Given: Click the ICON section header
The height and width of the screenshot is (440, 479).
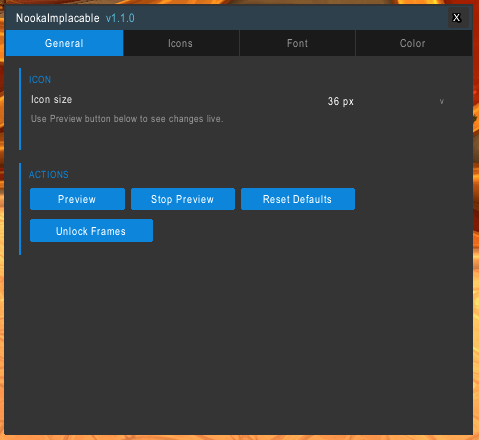Looking at the screenshot, I should click(x=40, y=80).
